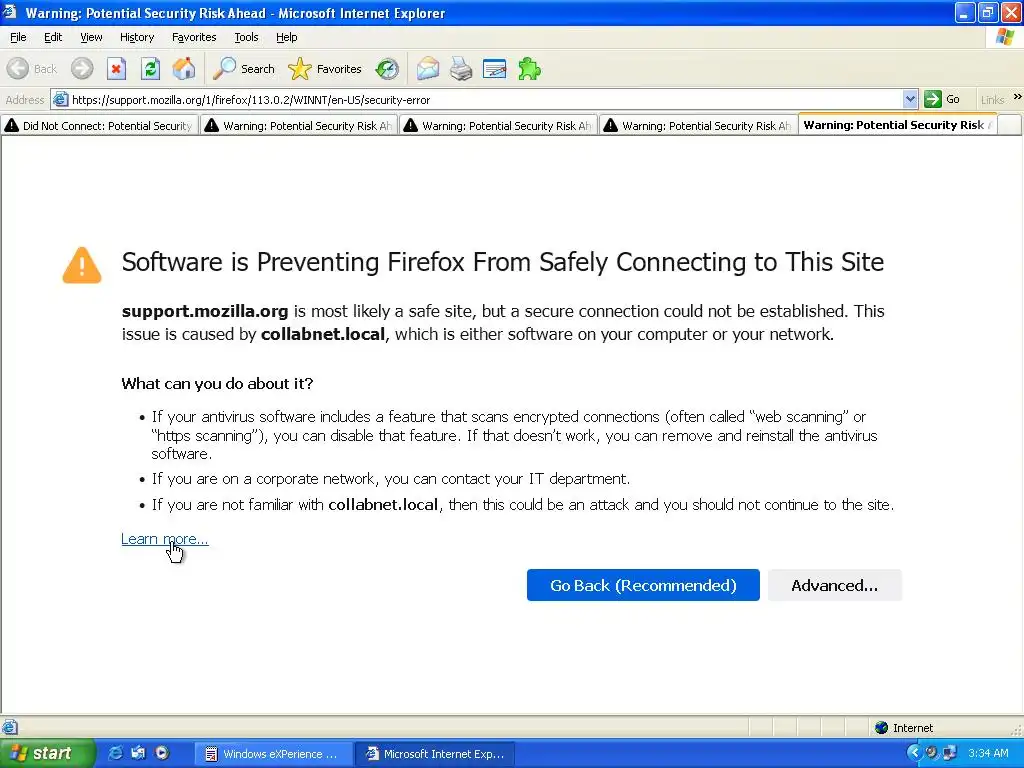The width and height of the screenshot is (1024, 768).
Task: Launch Internet Explorer from quick launch
Action: 115,753
